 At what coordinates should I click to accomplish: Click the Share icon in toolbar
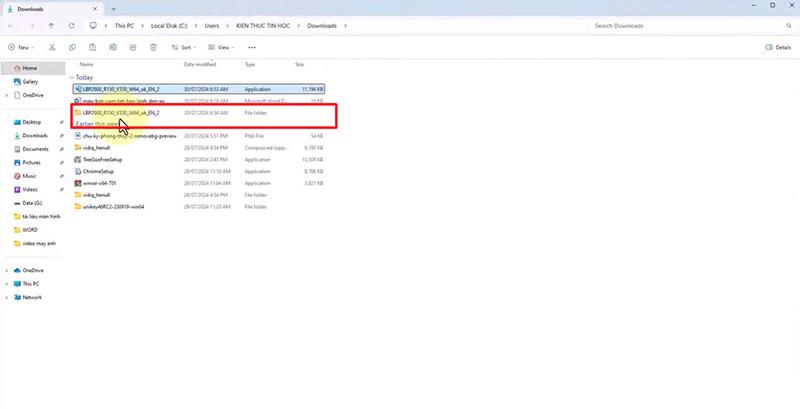[x=133, y=47]
